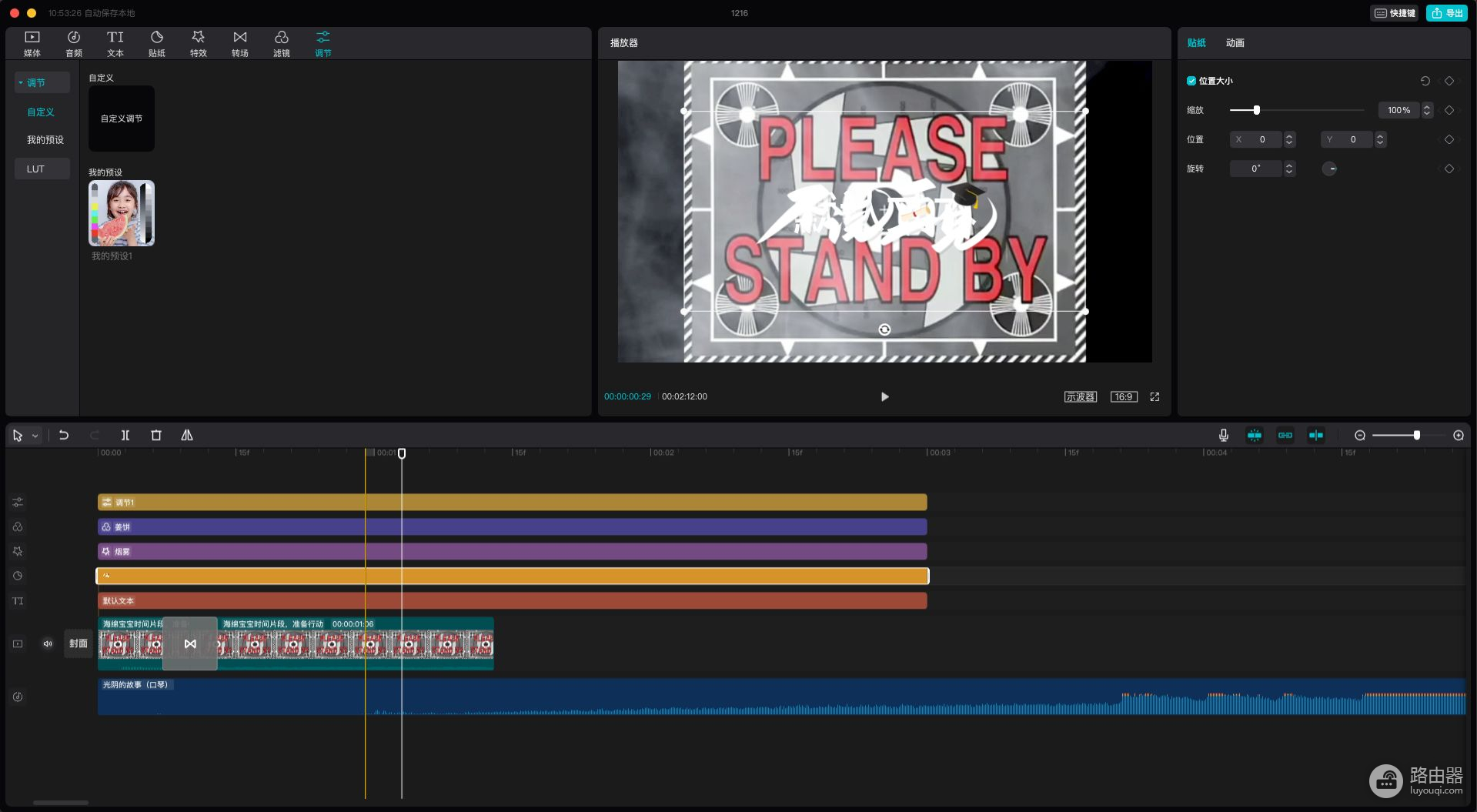Open the selection tool dropdown arrow
Viewport: 1477px width, 812px height.
click(x=35, y=436)
